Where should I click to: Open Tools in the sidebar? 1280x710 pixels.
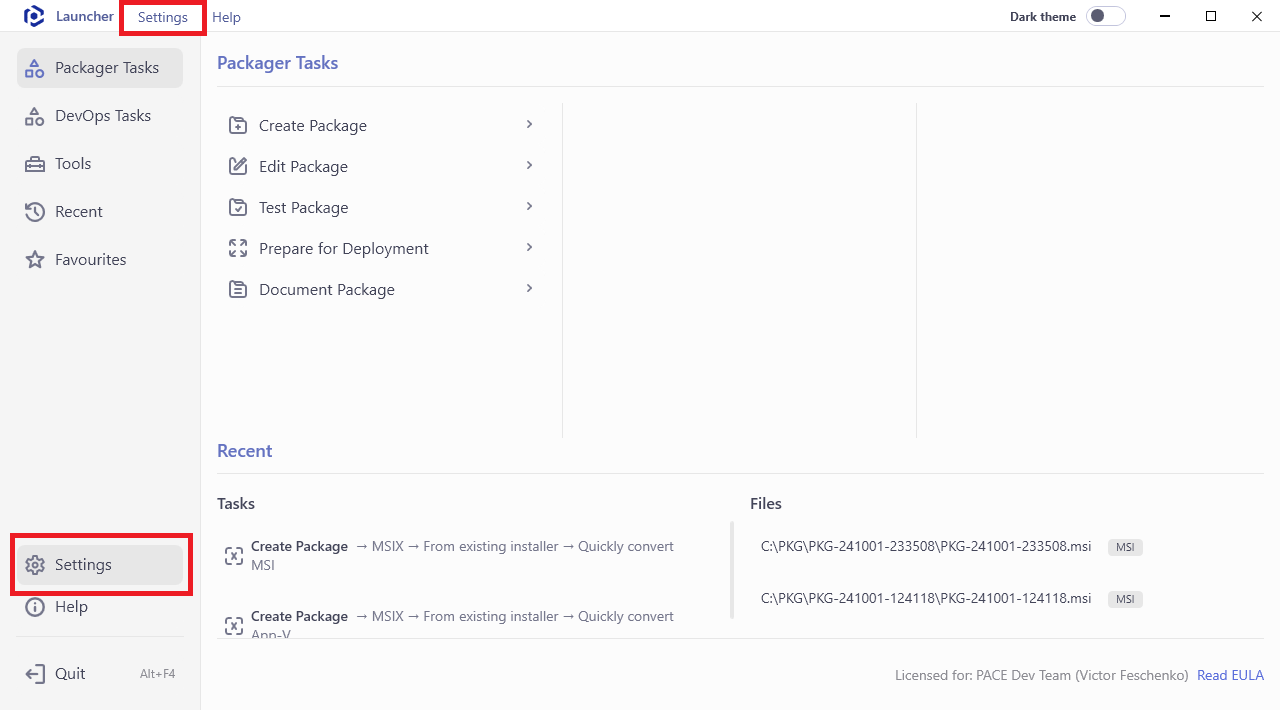tap(100, 164)
